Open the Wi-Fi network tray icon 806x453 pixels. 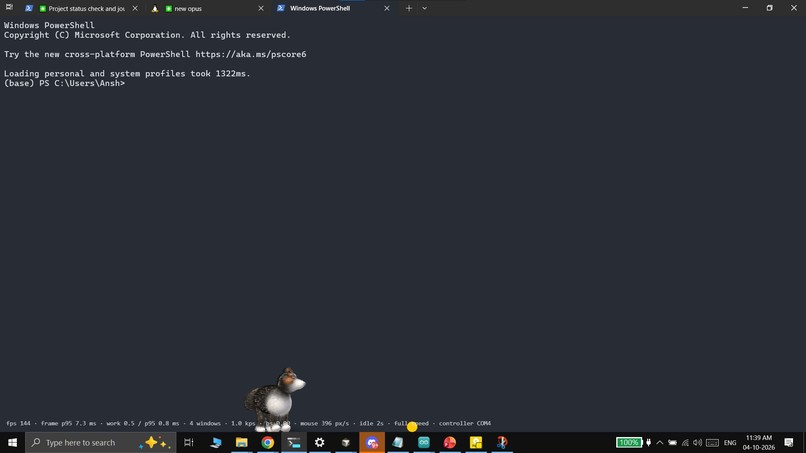(685, 442)
